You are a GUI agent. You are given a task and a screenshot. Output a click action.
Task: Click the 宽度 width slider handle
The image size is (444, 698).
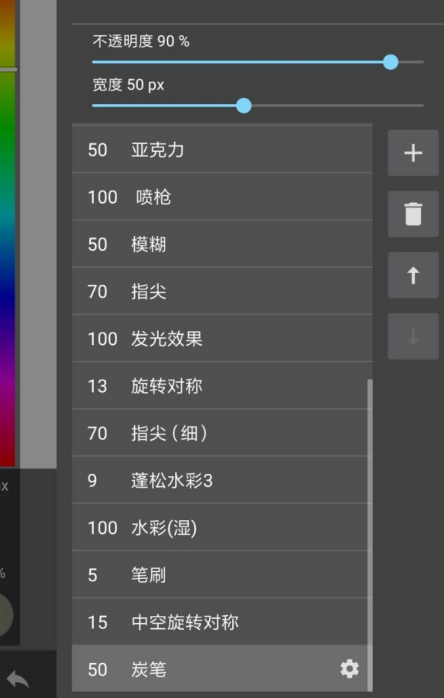(244, 106)
